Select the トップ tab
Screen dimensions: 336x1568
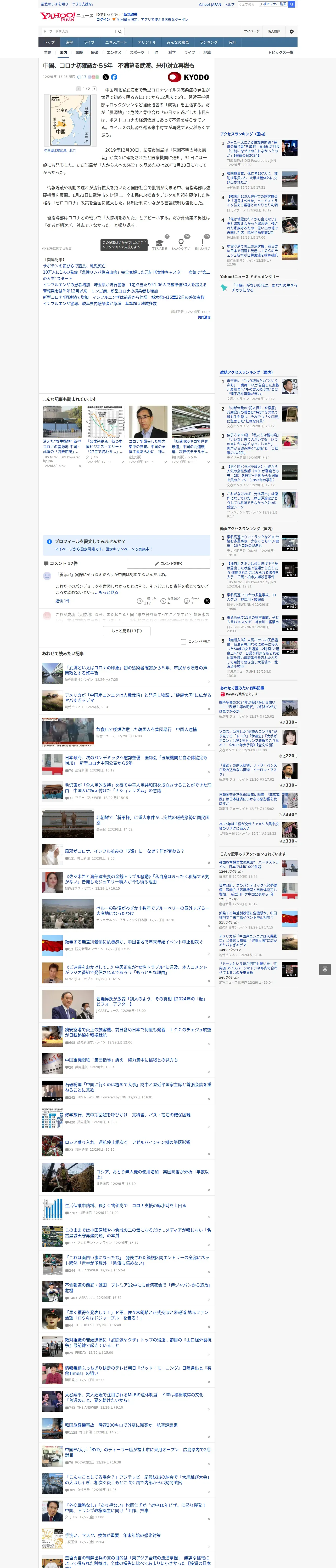pyautogui.click(x=49, y=43)
